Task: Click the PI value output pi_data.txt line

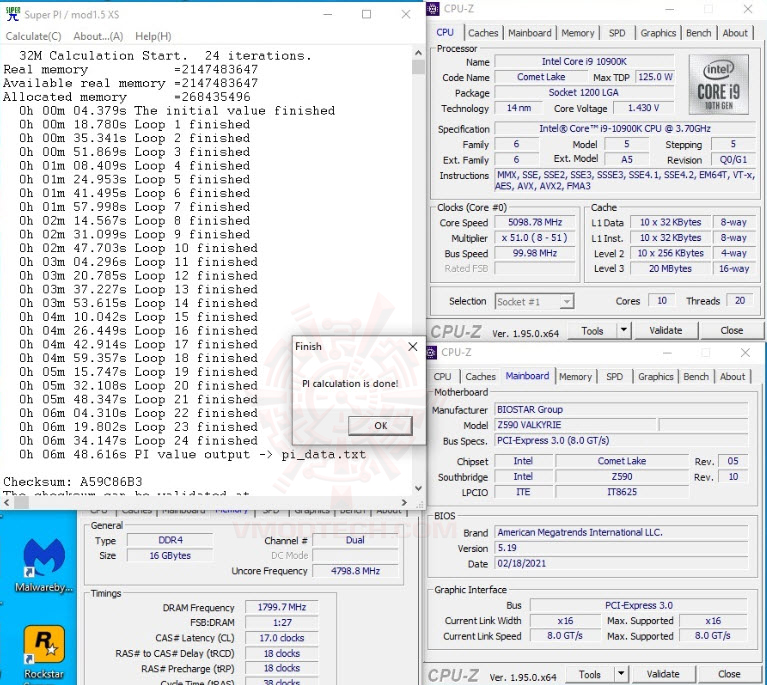Action: pos(192,455)
